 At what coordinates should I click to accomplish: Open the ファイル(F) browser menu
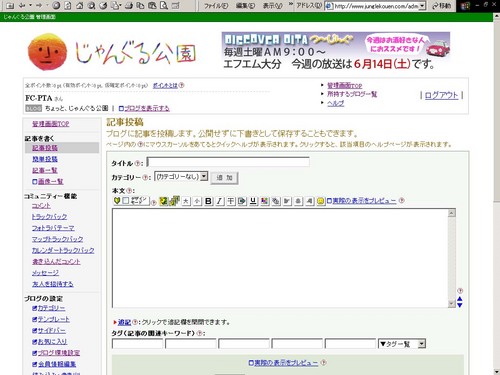[x=216, y=6]
